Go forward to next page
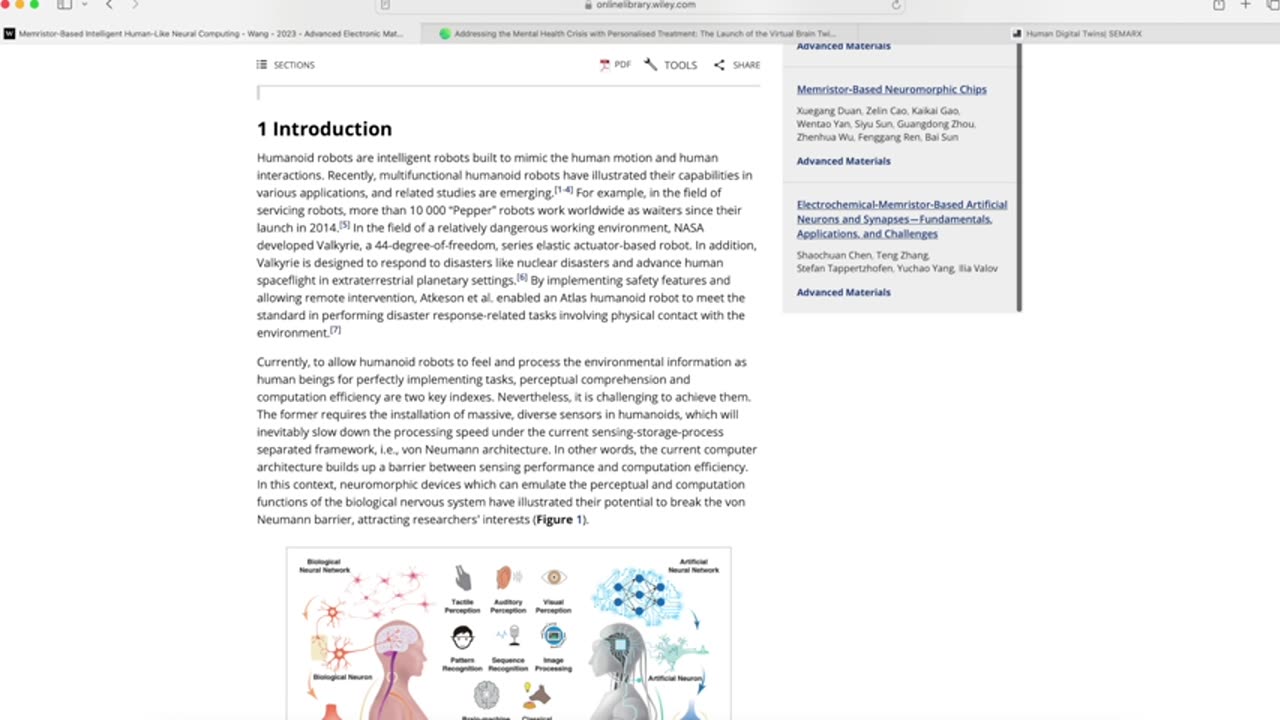This screenshot has width=1280, height=720. pos(135,5)
